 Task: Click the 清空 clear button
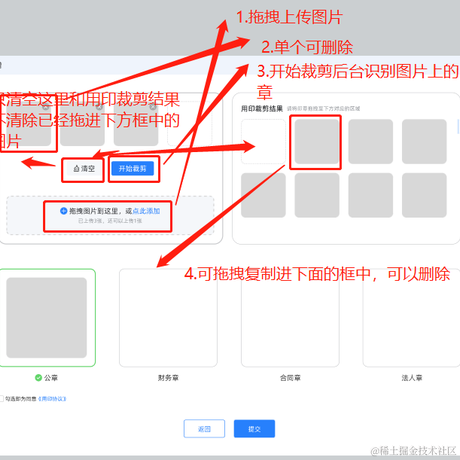point(83,169)
